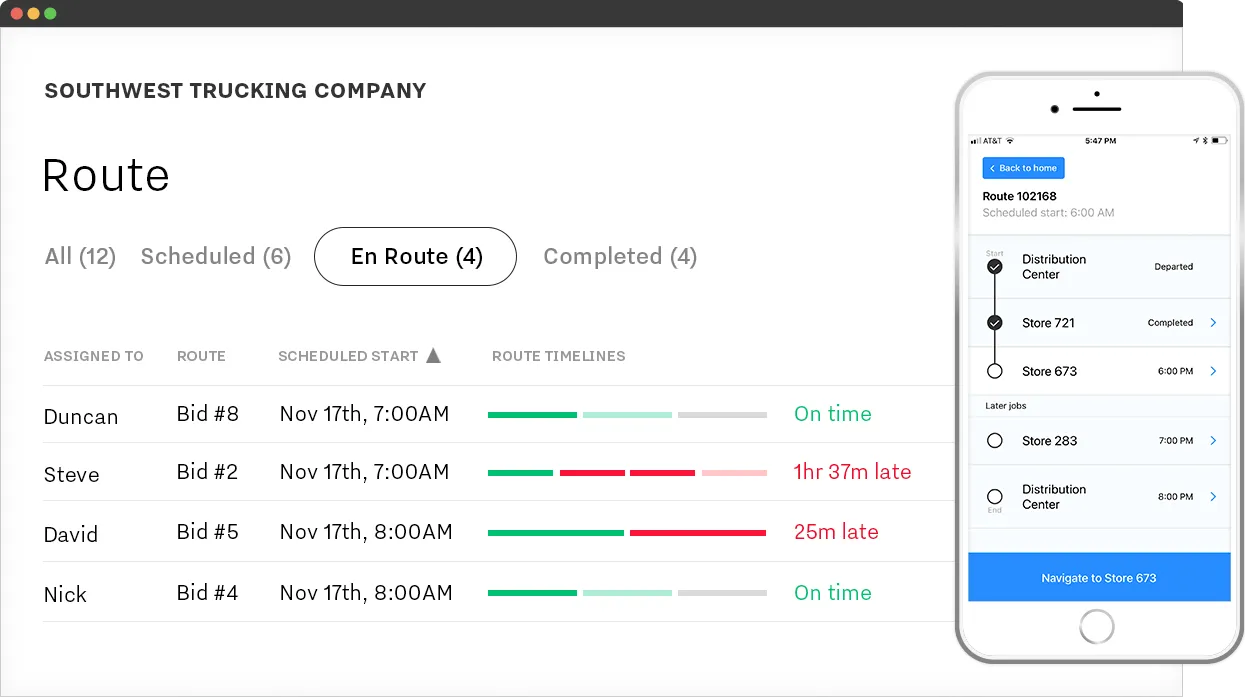This screenshot has width=1245, height=697.
Task: Click Duncan's green route timeline progress bar
Action: [x=532, y=414]
